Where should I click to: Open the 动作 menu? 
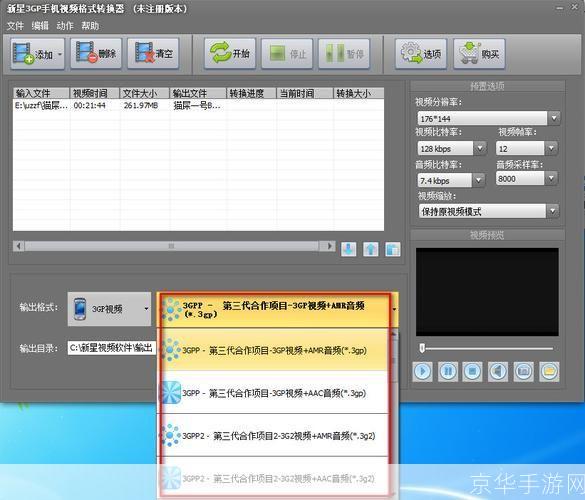pyautogui.click(x=65, y=26)
